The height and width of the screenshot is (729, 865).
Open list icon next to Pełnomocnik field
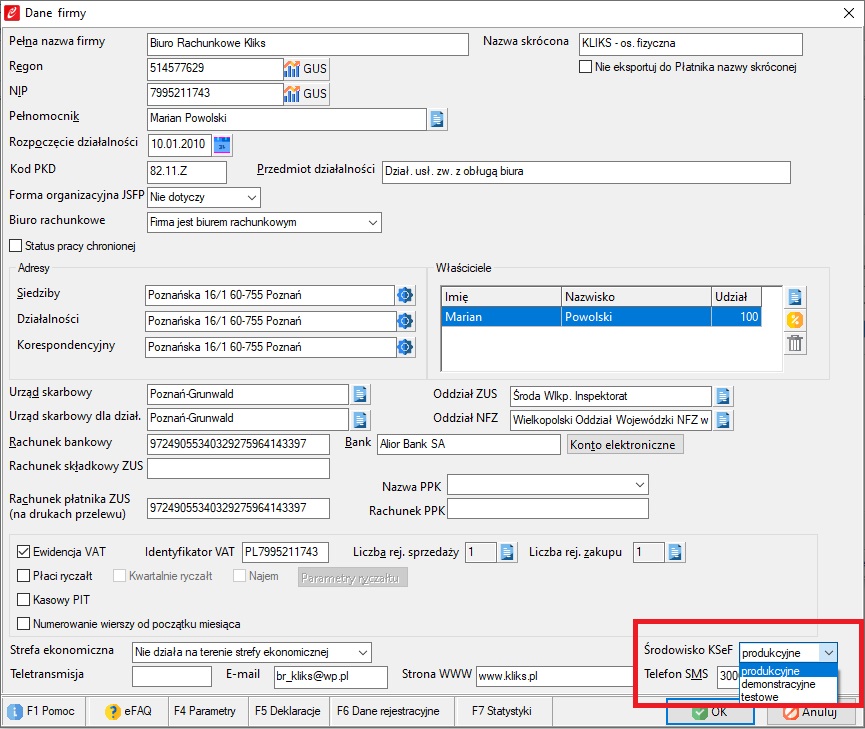click(x=437, y=119)
